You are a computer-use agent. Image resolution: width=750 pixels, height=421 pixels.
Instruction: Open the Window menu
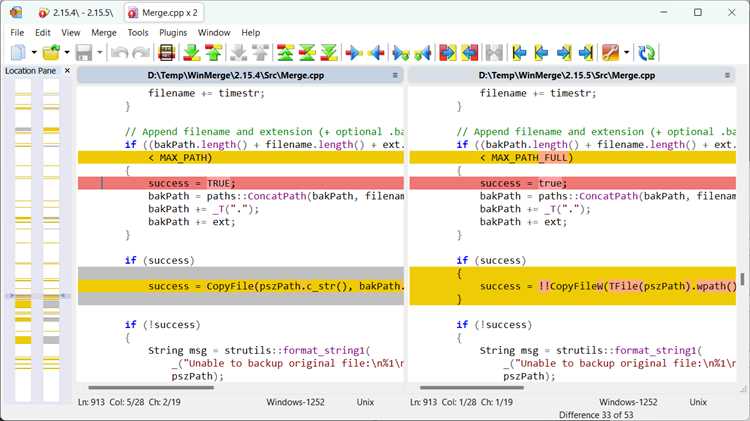point(214,33)
